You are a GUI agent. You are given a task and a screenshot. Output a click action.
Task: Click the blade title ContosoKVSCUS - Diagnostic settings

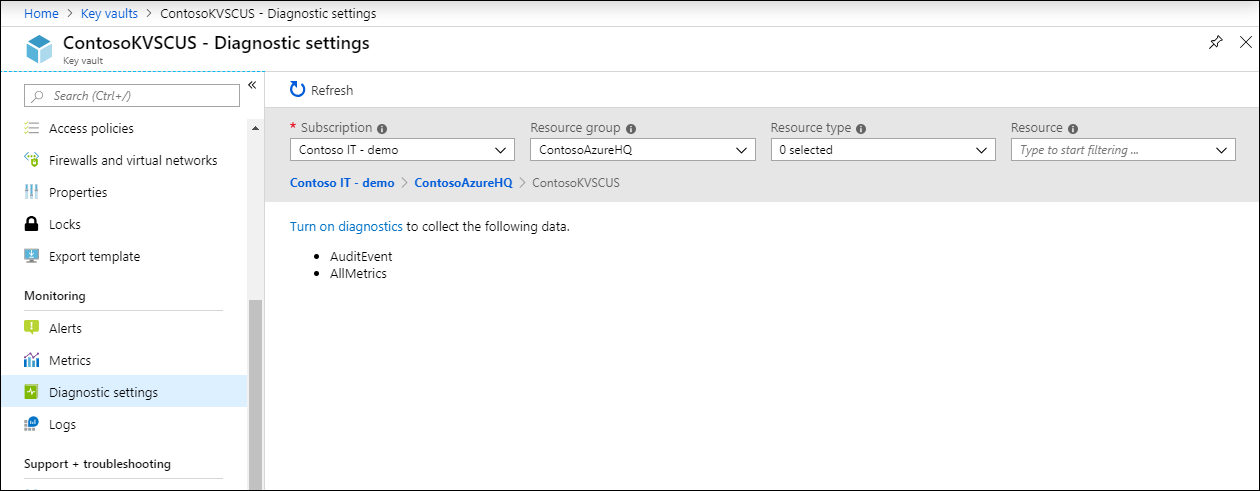216,43
